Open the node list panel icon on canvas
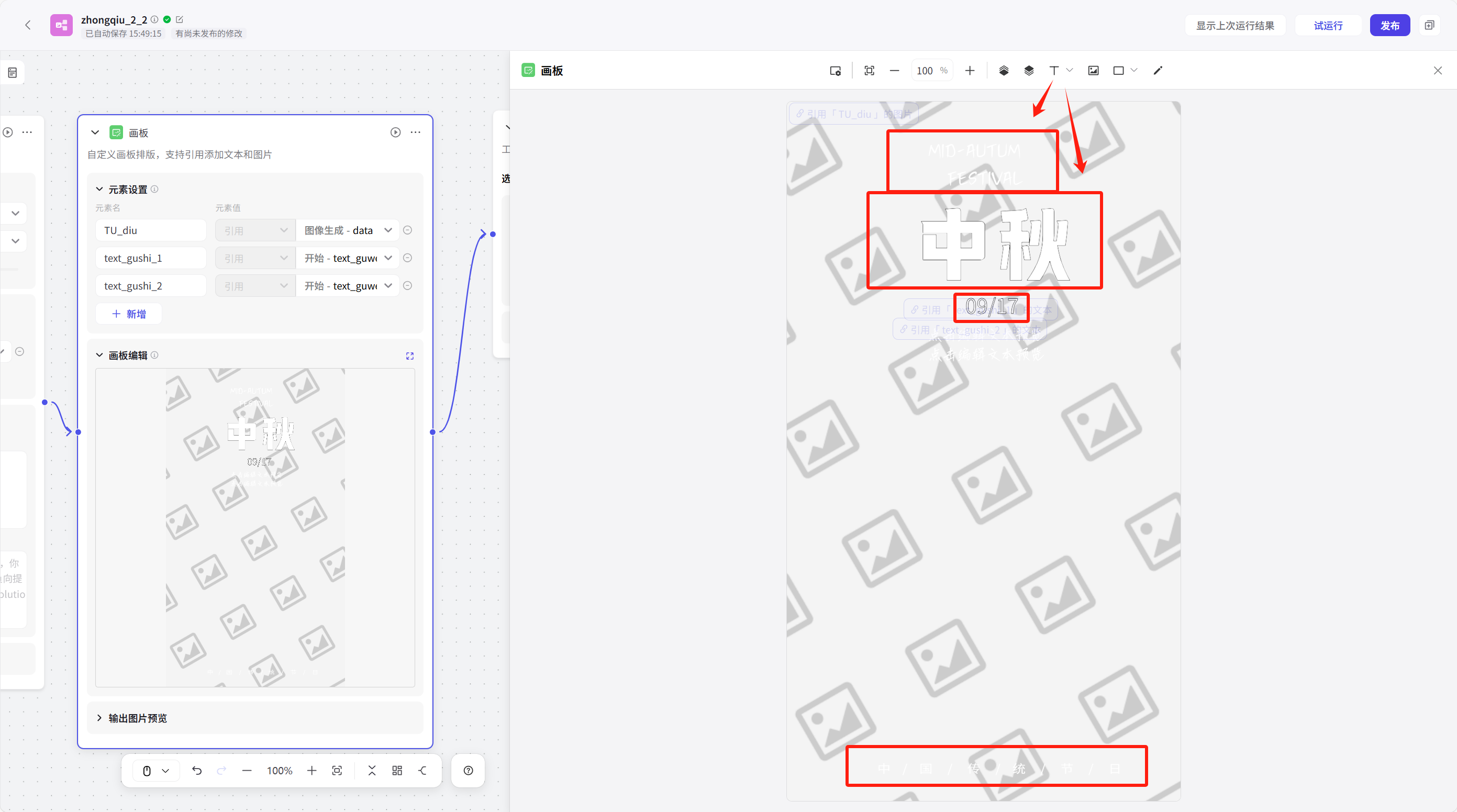 point(13,72)
